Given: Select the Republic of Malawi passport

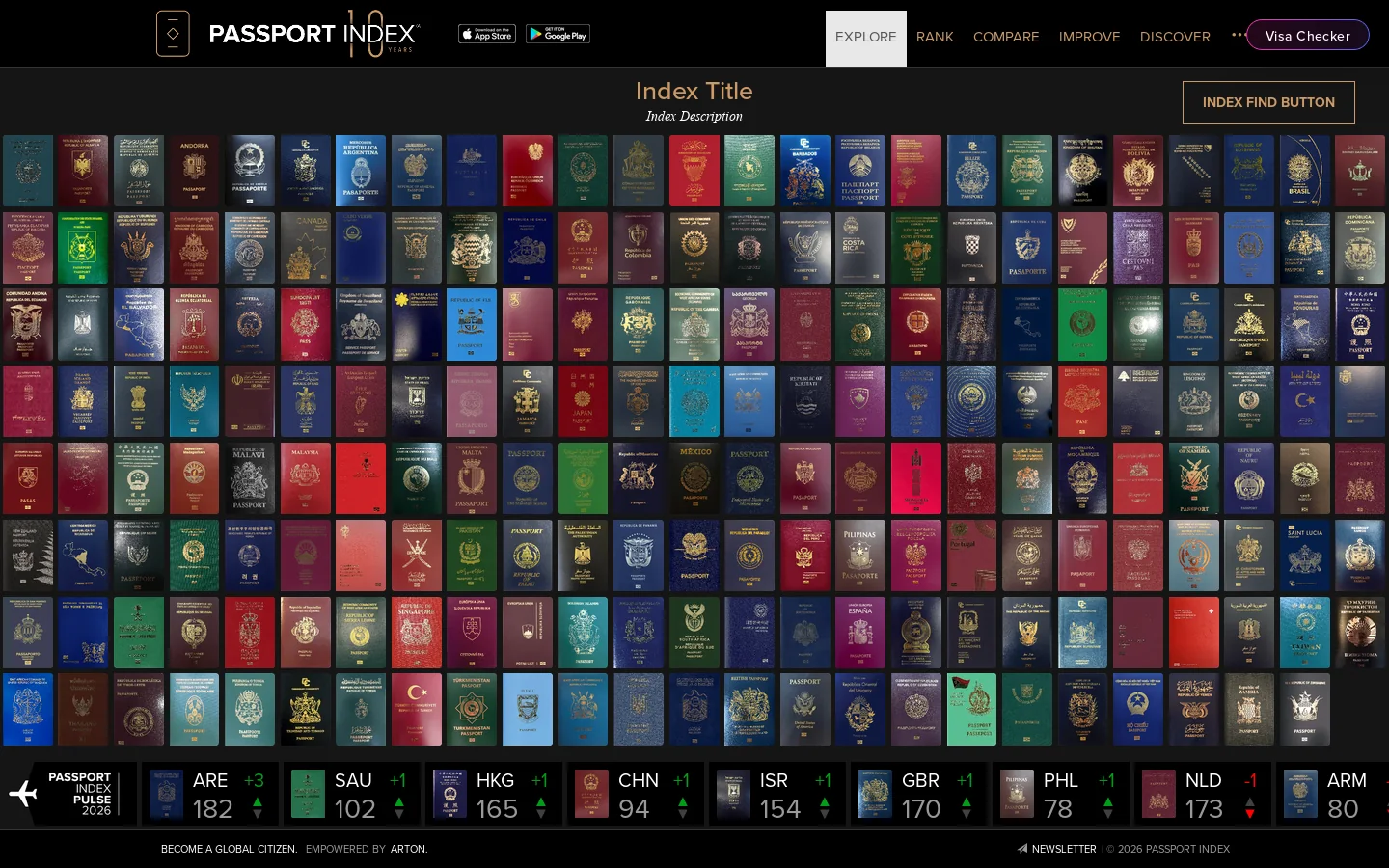Looking at the screenshot, I should coord(250,478).
